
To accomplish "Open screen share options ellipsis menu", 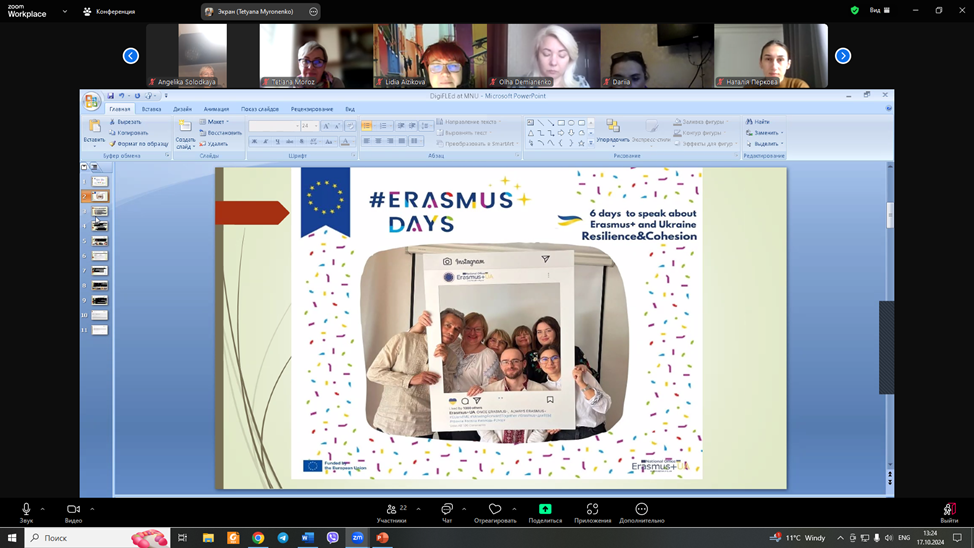I will (313, 12).
